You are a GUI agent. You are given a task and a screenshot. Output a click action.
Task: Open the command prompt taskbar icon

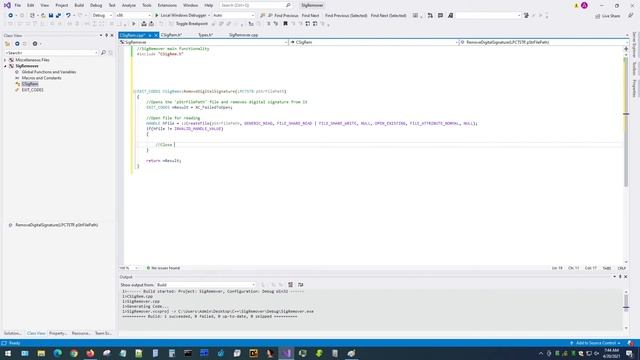(x=188, y=353)
